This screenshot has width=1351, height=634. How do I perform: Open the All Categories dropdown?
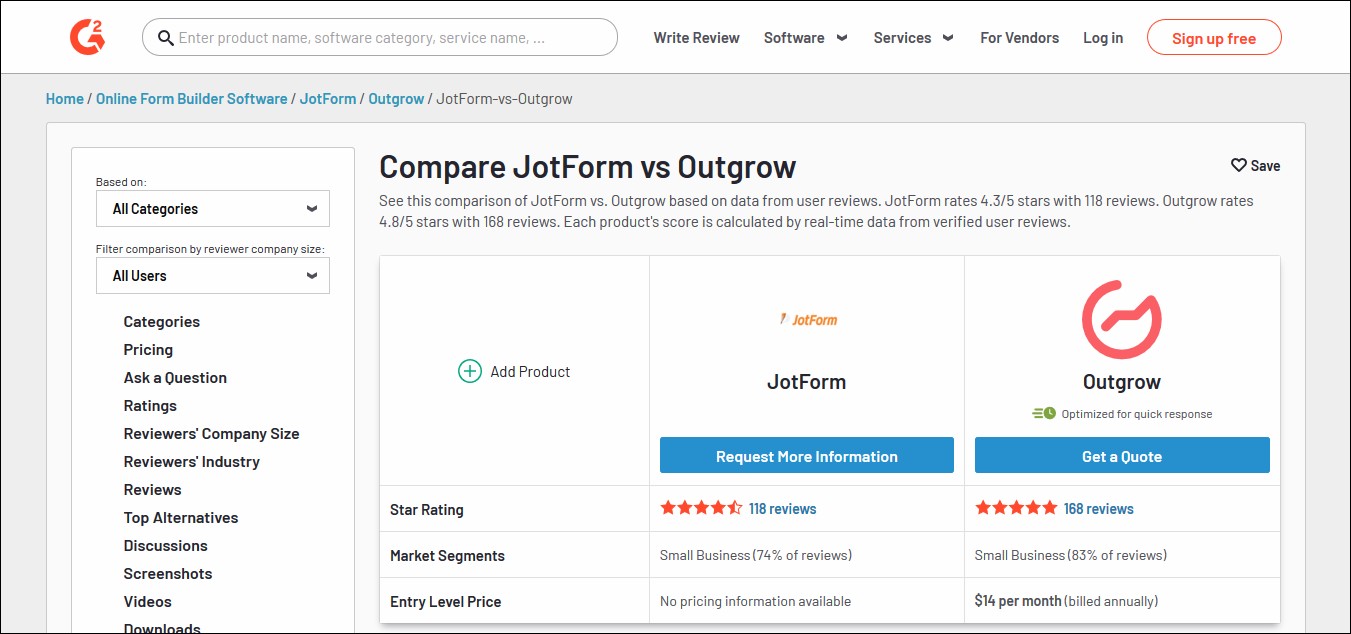213,209
